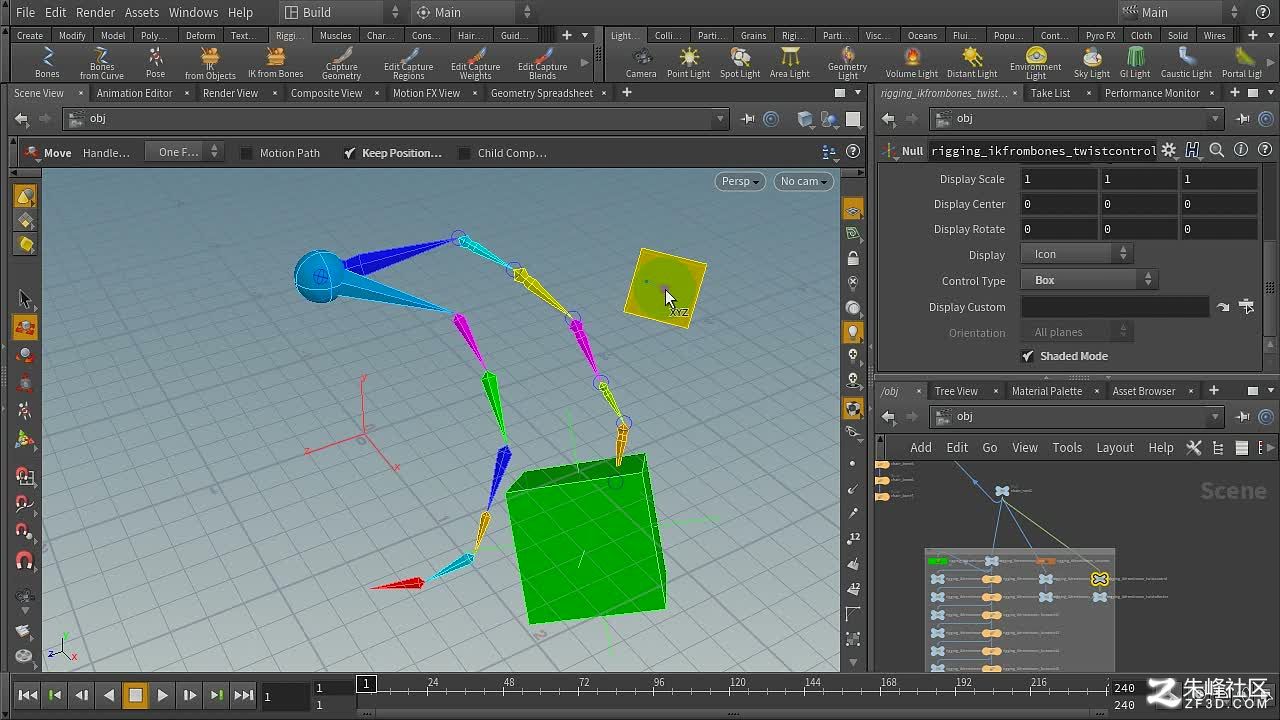Image resolution: width=1280 pixels, height=720 pixels.
Task: Select Edit Capture Blends tool
Action: pos(542,63)
